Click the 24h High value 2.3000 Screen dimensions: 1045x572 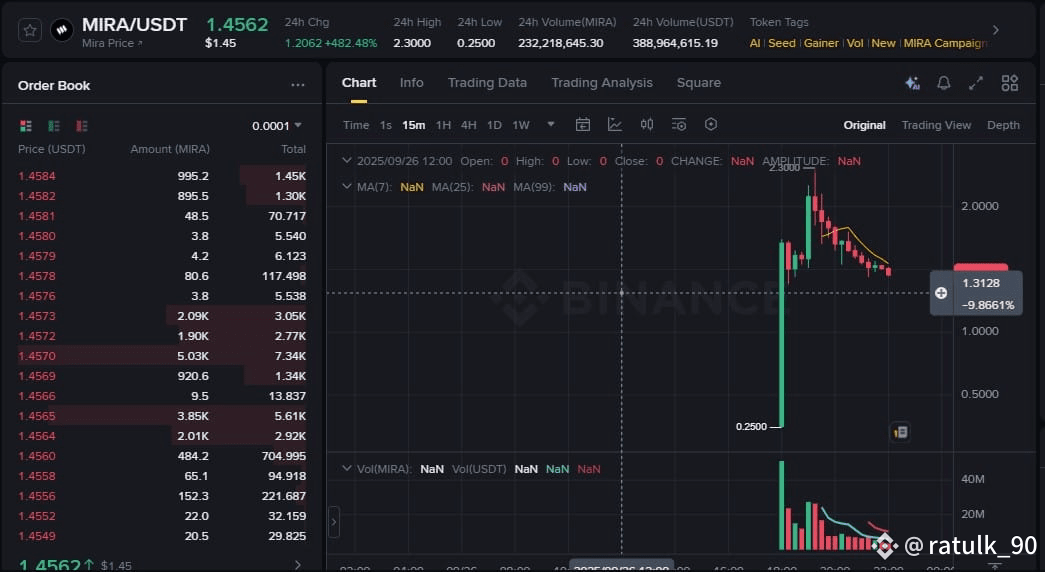pyautogui.click(x=412, y=43)
